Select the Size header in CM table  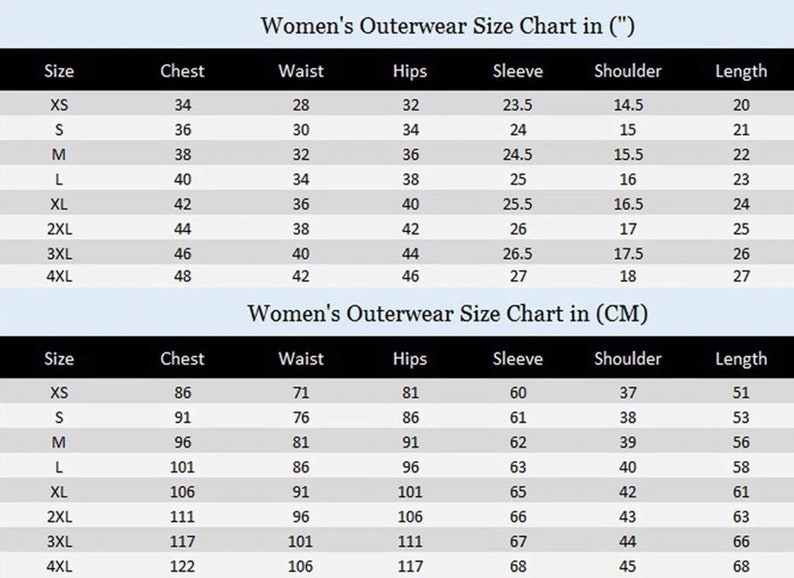pos(59,359)
